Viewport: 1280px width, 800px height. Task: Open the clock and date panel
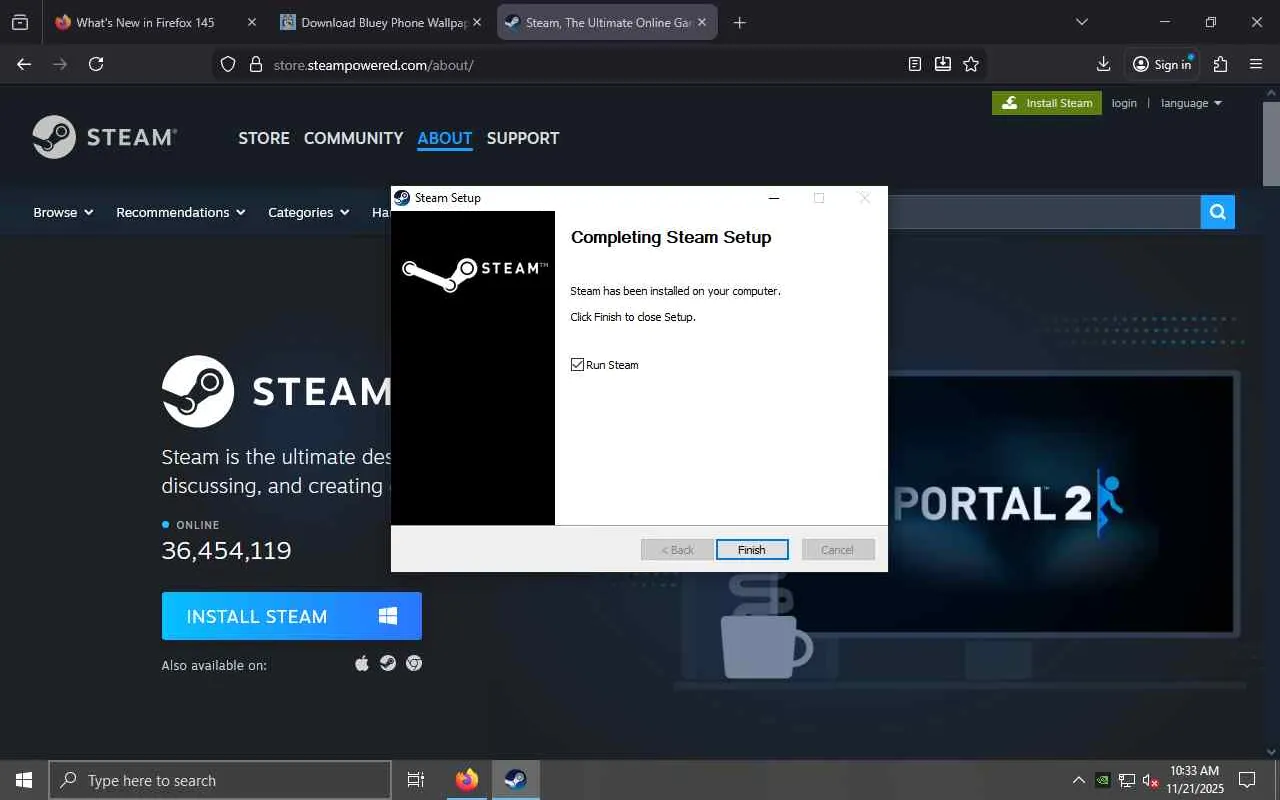(1194, 780)
